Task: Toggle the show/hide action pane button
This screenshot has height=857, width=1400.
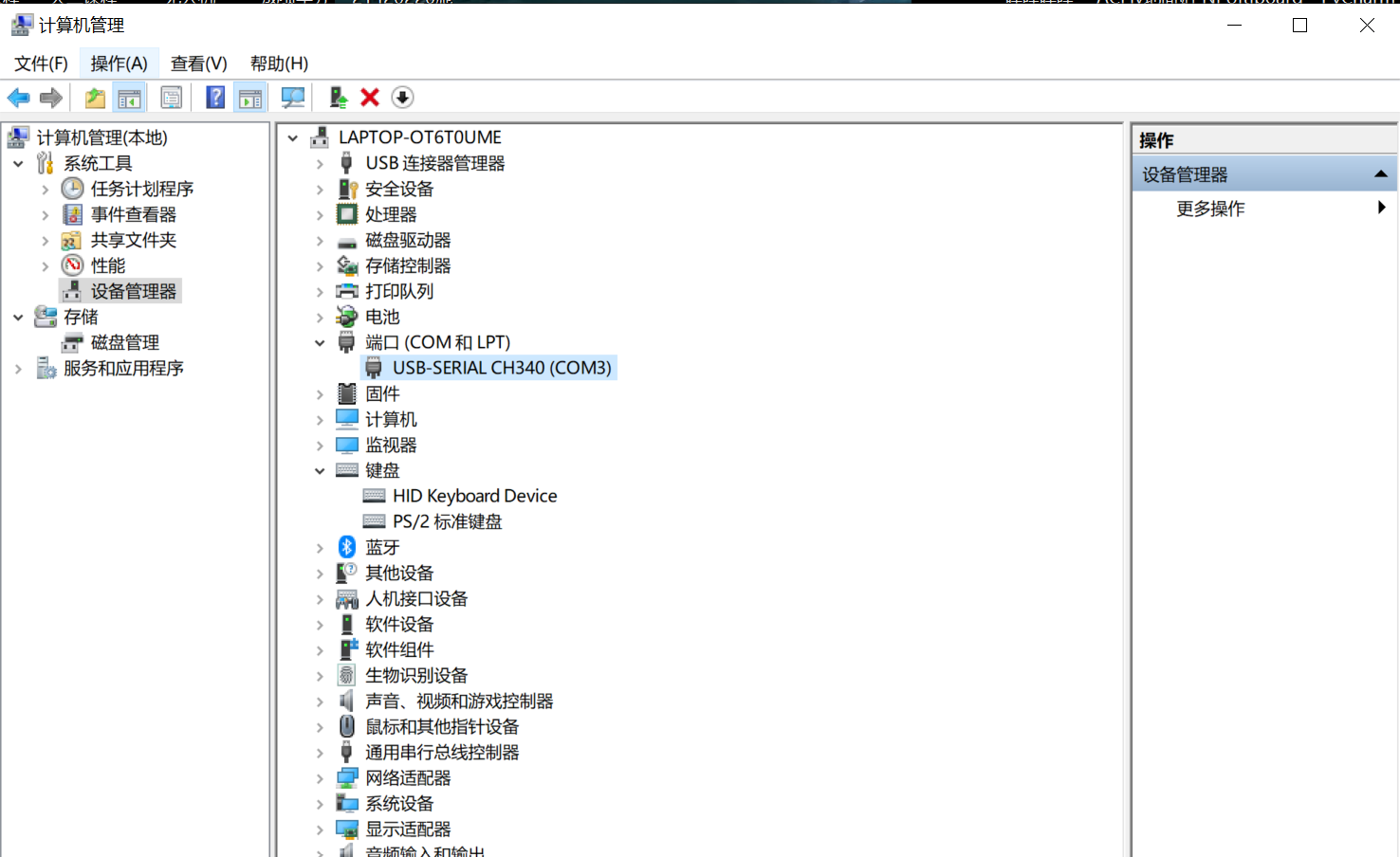Action: 250,98
